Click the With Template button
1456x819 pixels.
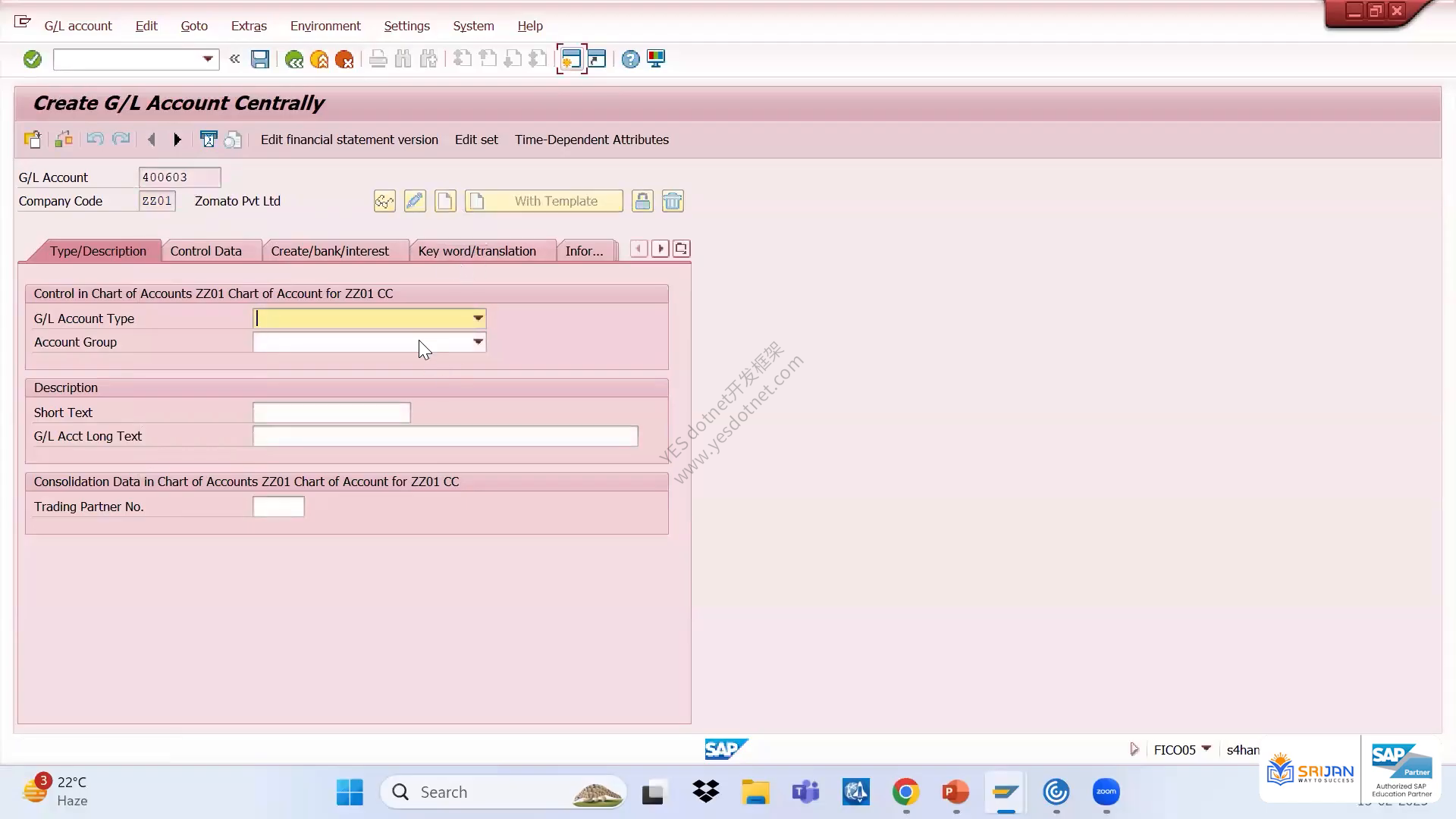(544, 201)
